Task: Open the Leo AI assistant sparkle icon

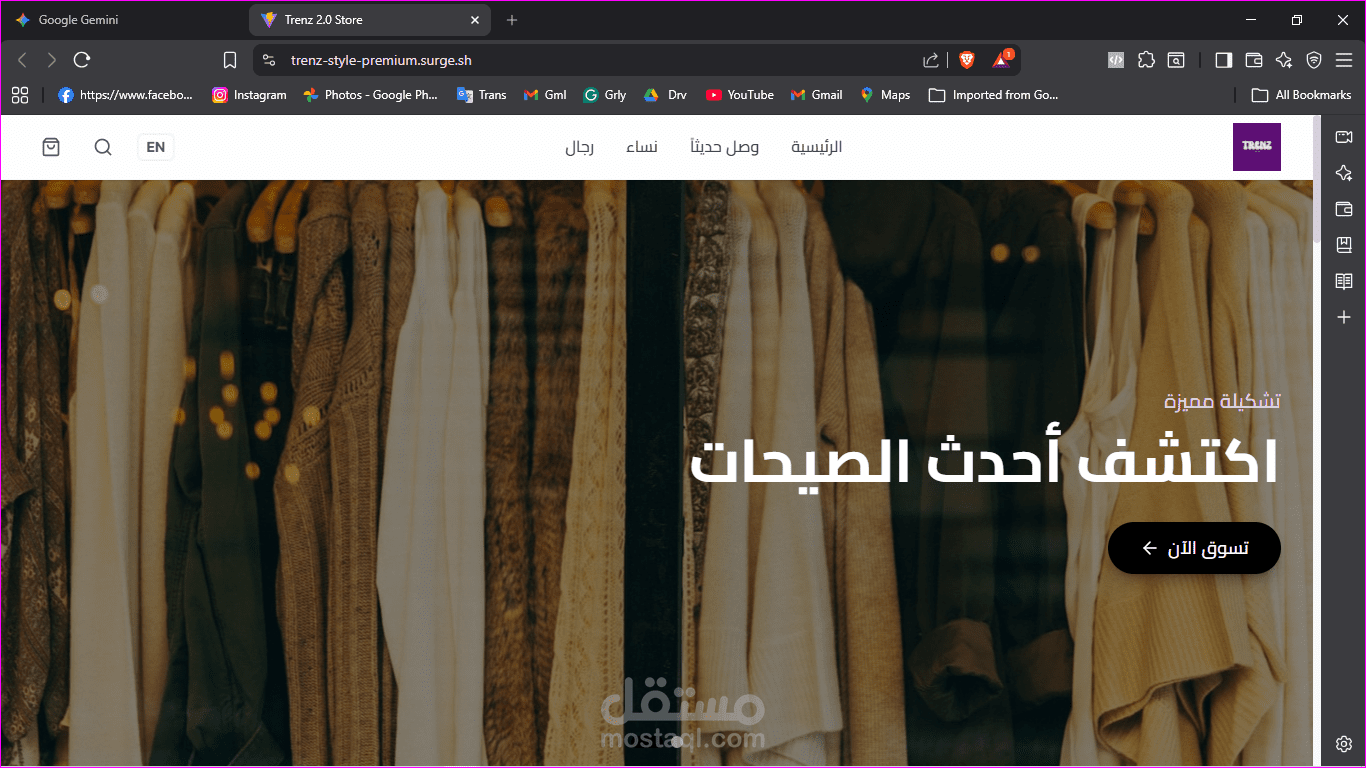Action: pos(1284,60)
